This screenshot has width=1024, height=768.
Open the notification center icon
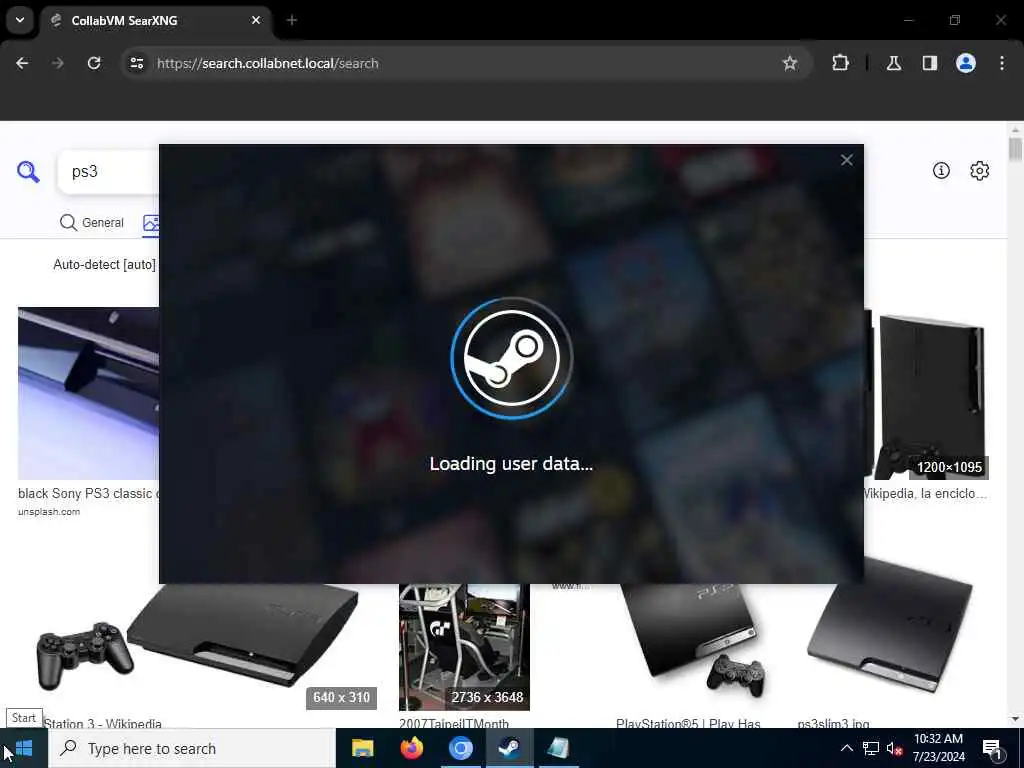(x=993, y=749)
